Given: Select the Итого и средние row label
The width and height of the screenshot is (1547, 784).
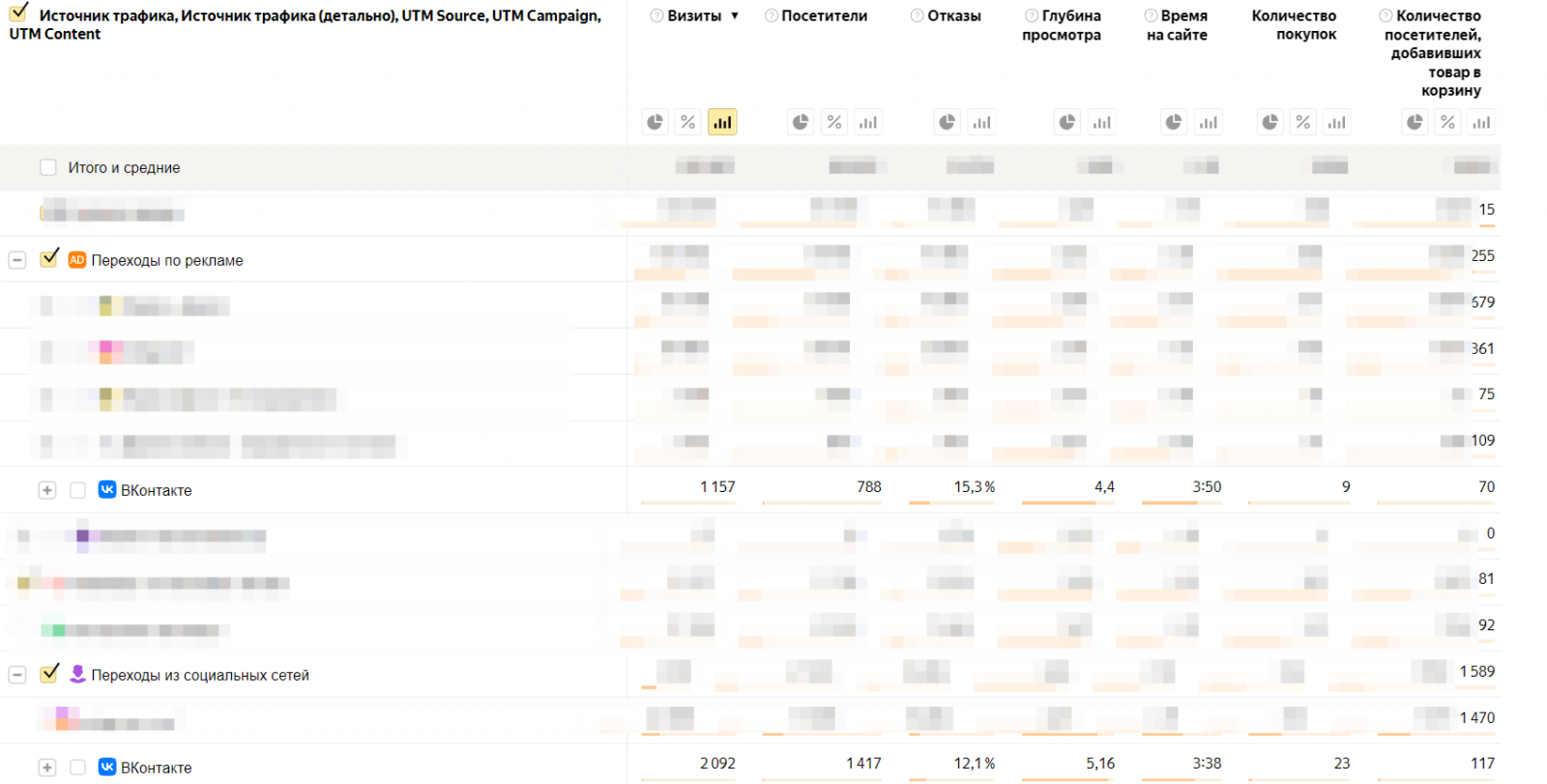Looking at the screenshot, I should [124, 167].
